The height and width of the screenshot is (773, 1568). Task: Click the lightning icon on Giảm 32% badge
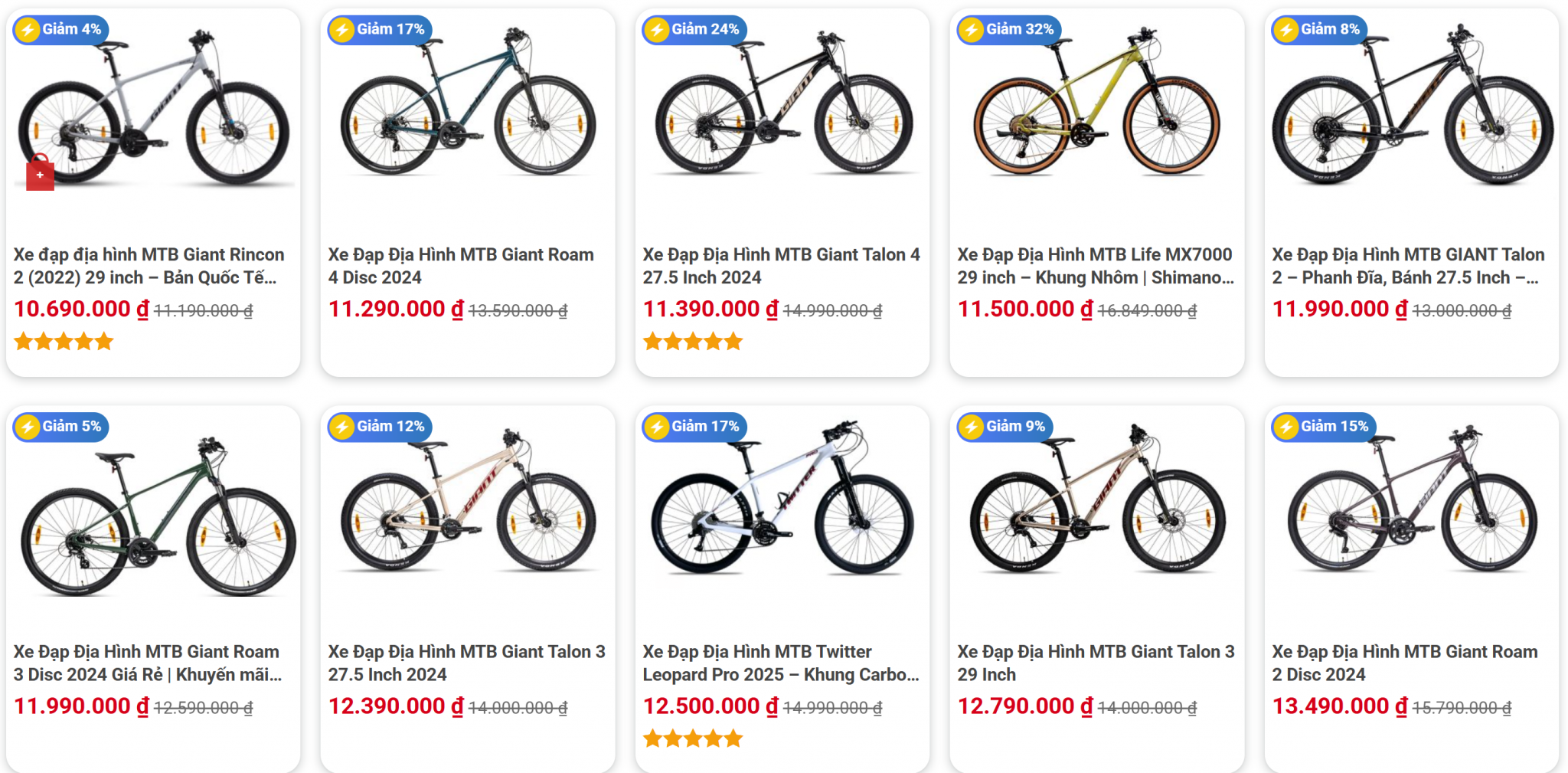[972, 30]
